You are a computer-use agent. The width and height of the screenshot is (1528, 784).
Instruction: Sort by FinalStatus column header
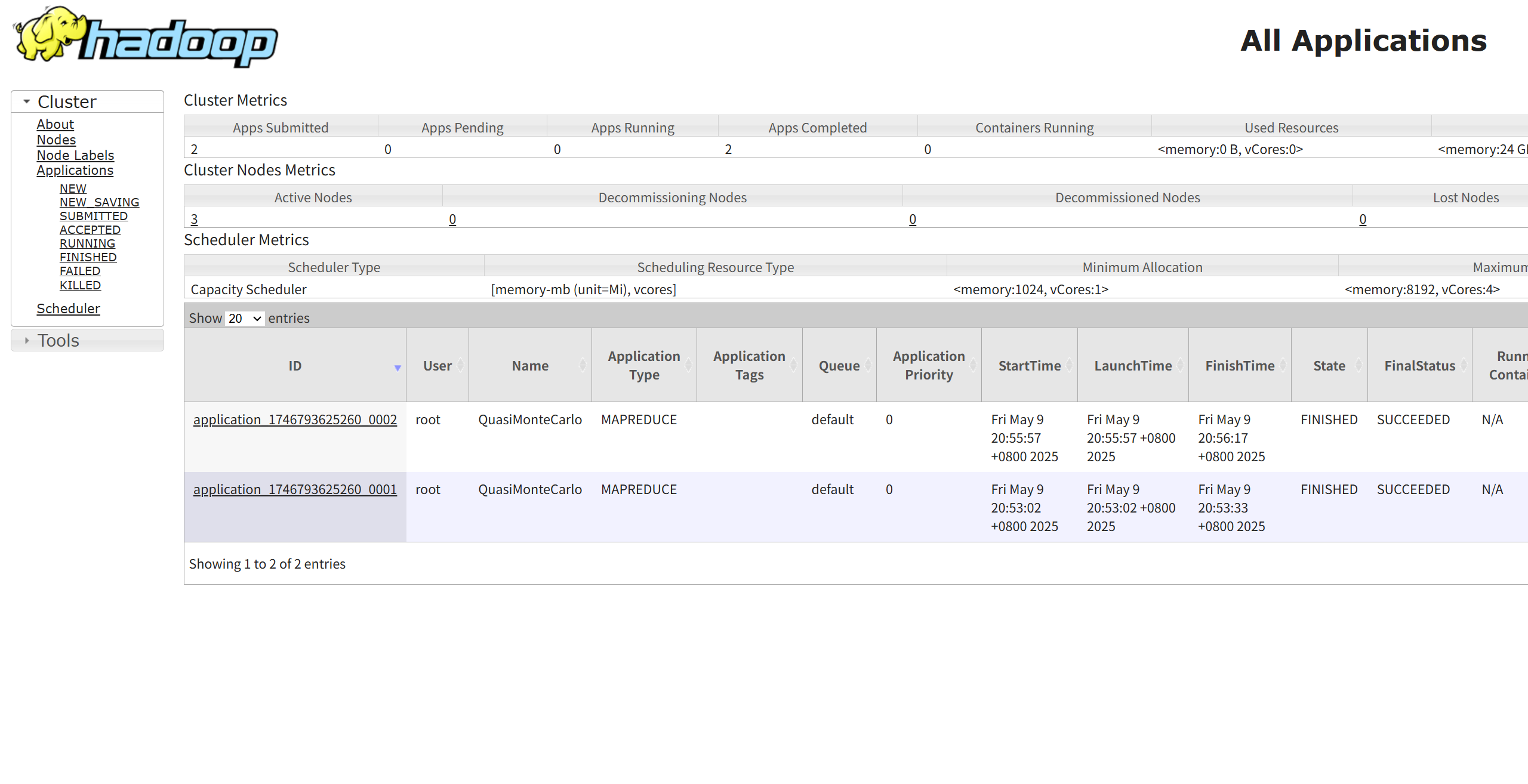[x=1419, y=366]
